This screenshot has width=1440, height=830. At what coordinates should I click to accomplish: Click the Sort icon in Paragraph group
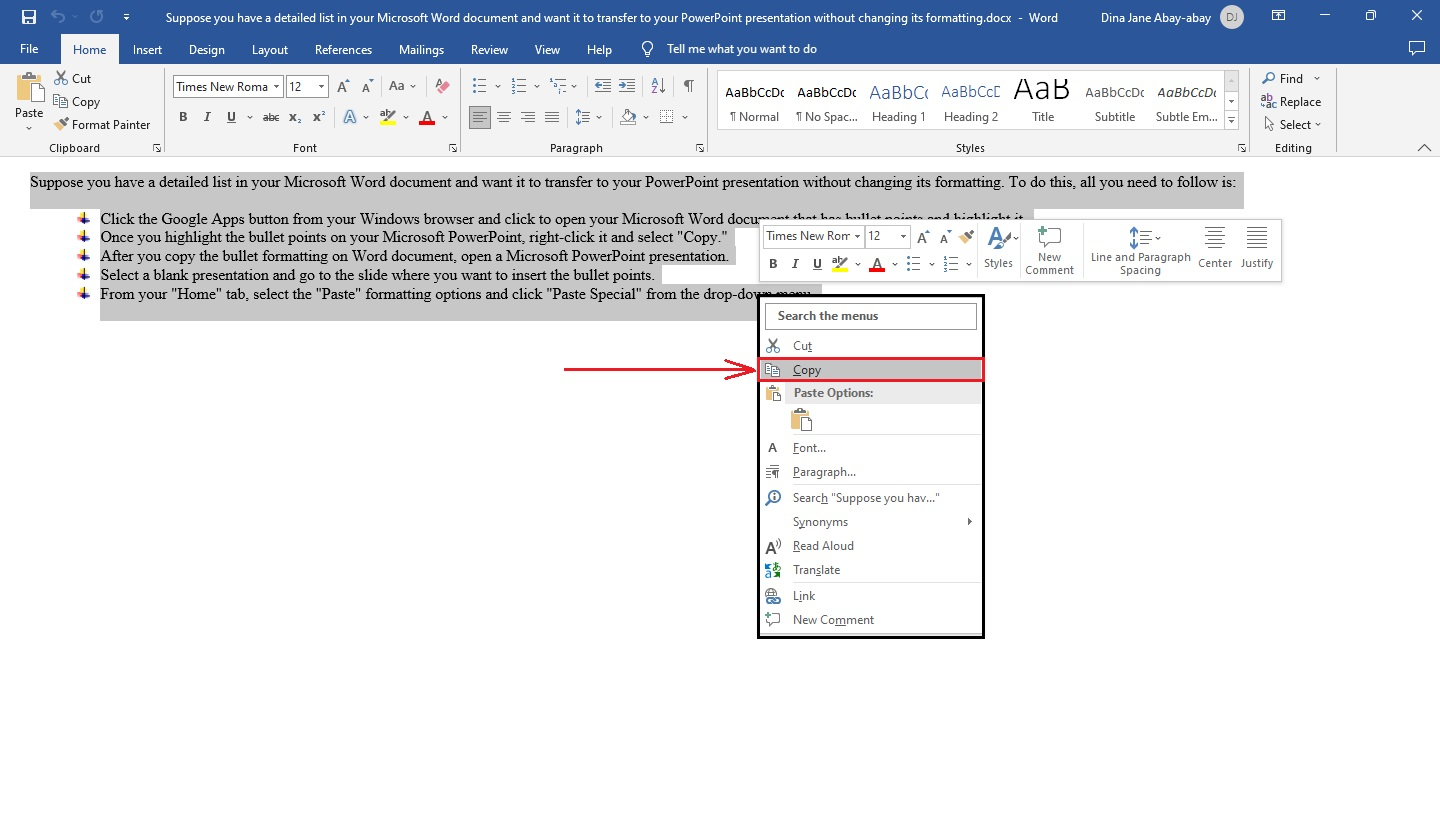(657, 86)
